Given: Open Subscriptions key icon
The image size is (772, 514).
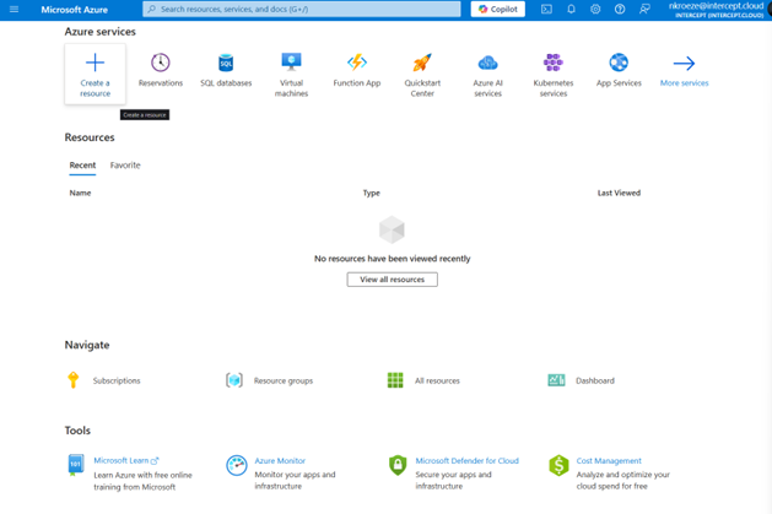Looking at the screenshot, I should click(73, 380).
